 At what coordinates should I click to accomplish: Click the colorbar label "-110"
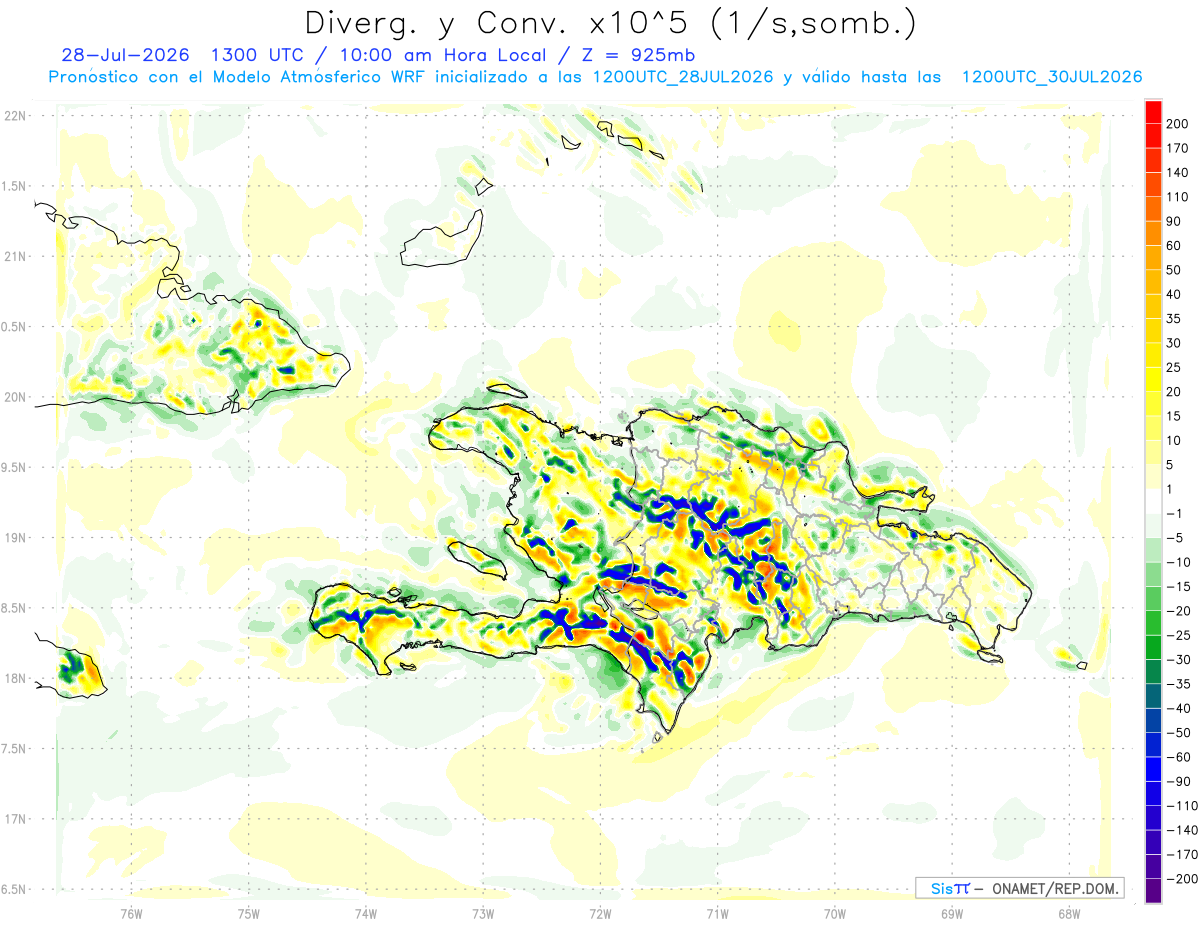pos(1182,806)
